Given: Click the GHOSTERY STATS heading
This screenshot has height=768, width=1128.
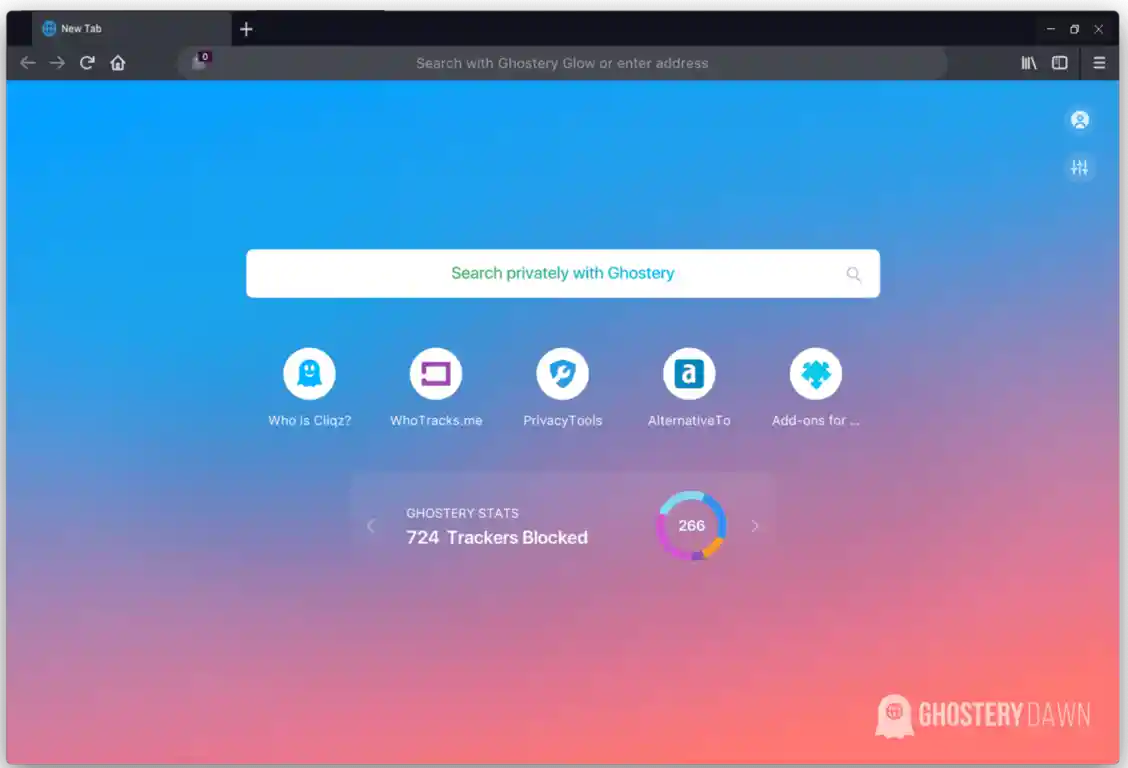Looking at the screenshot, I should (x=462, y=513).
